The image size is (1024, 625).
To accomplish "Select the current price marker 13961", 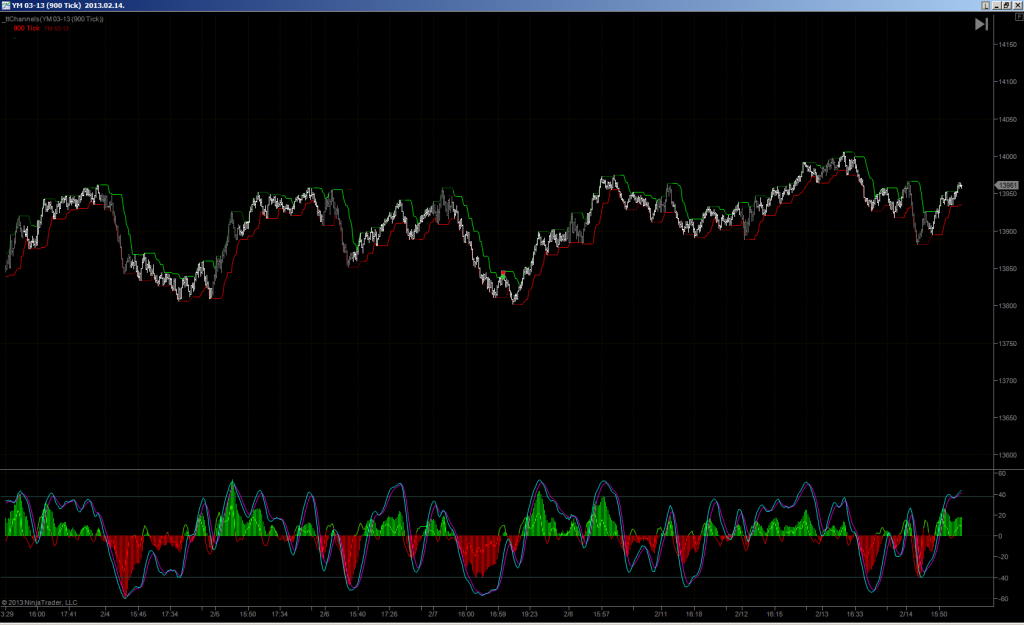I will pos(1006,185).
